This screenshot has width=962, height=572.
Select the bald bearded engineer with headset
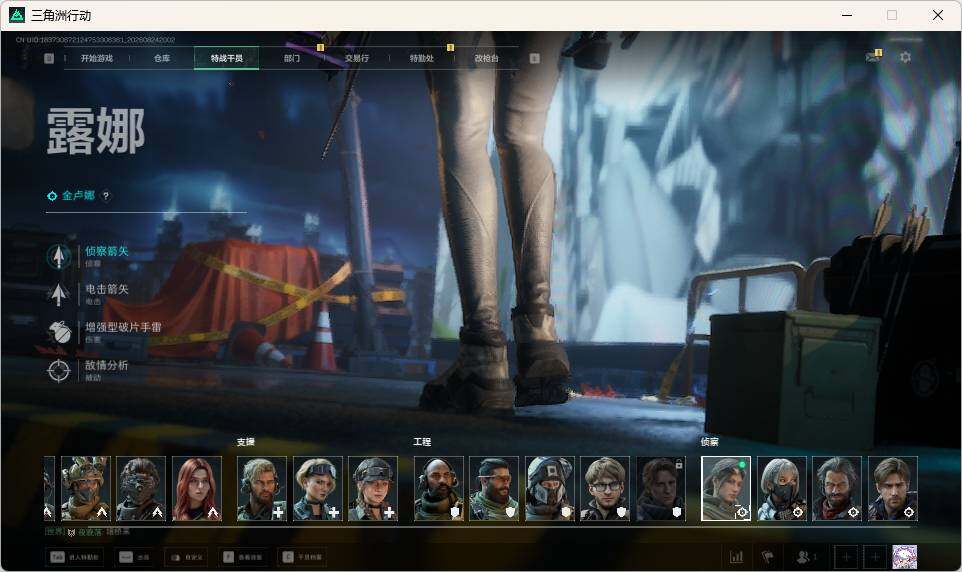click(439, 489)
